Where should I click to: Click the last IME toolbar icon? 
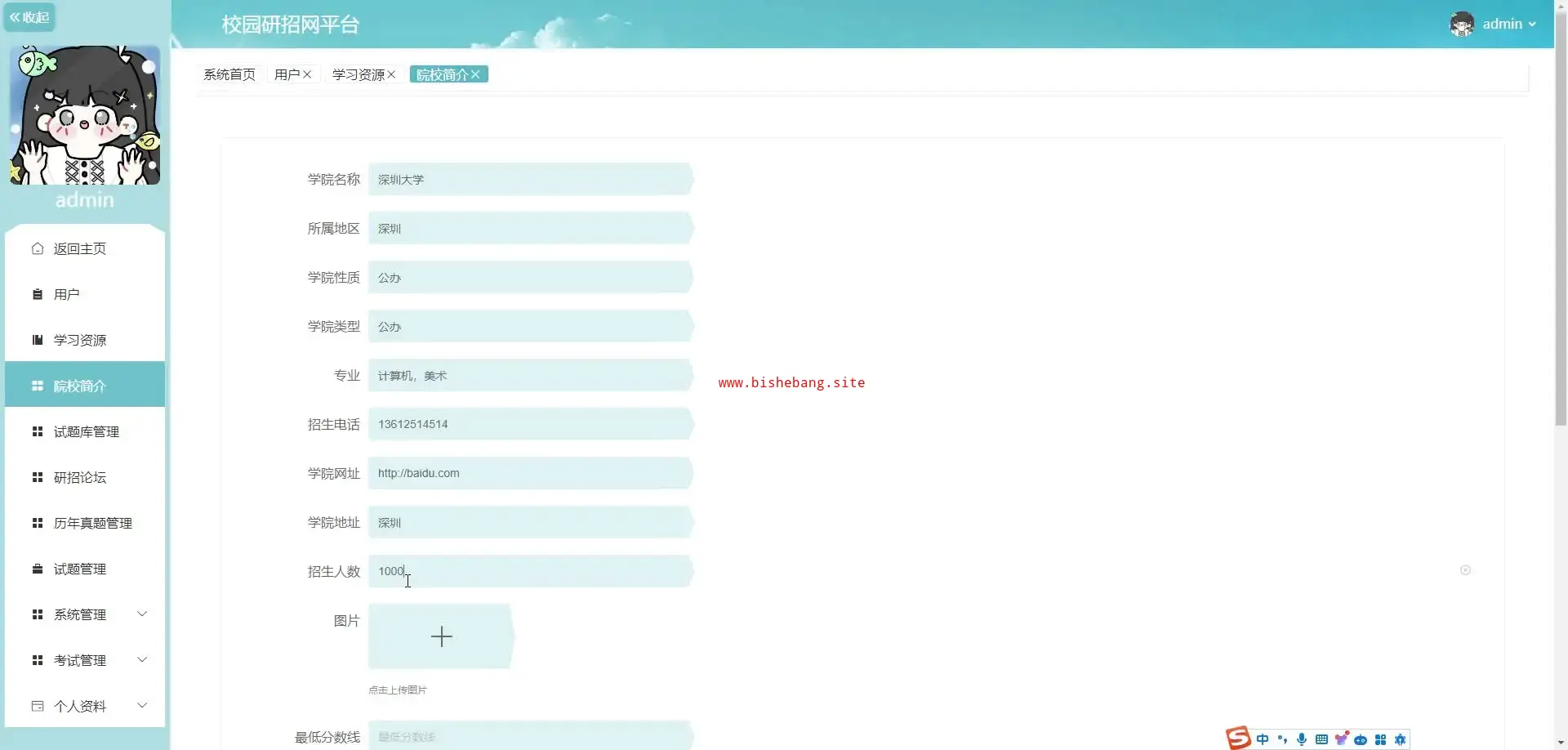(x=1400, y=739)
